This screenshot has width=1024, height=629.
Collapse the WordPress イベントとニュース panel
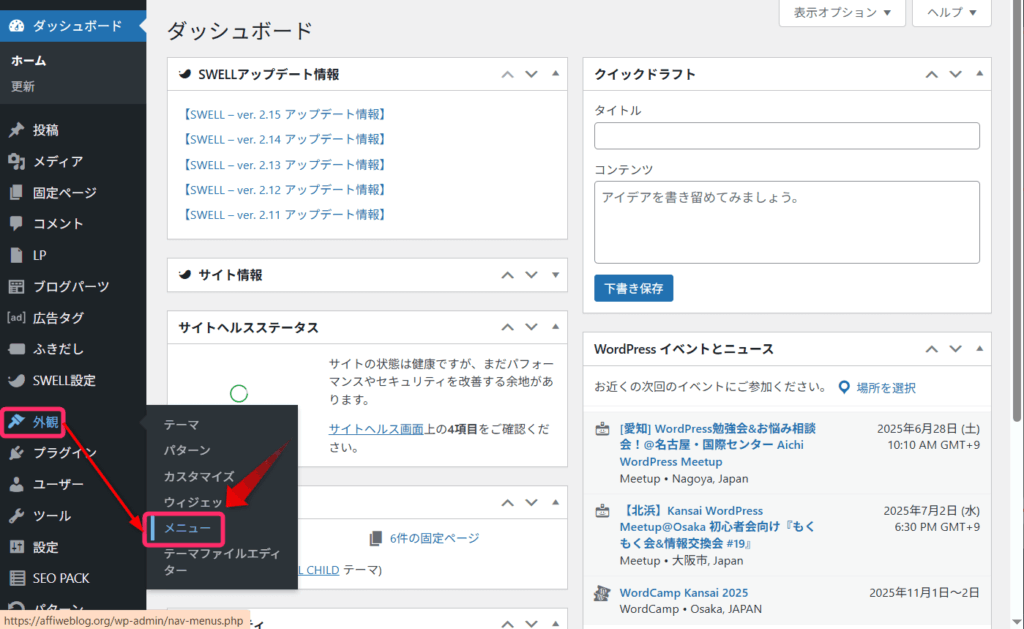(x=980, y=349)
